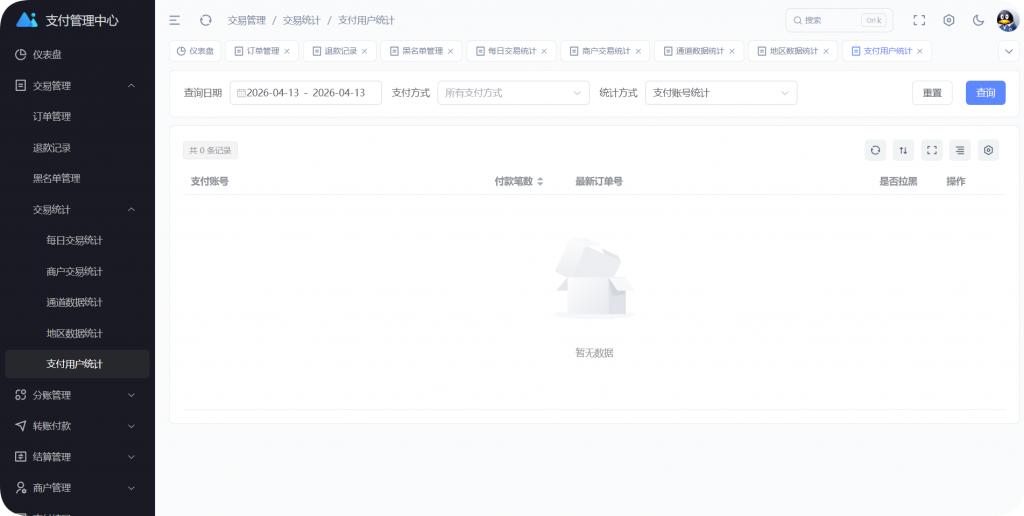Switch to 仪表盘 tab

click(195, 51)
